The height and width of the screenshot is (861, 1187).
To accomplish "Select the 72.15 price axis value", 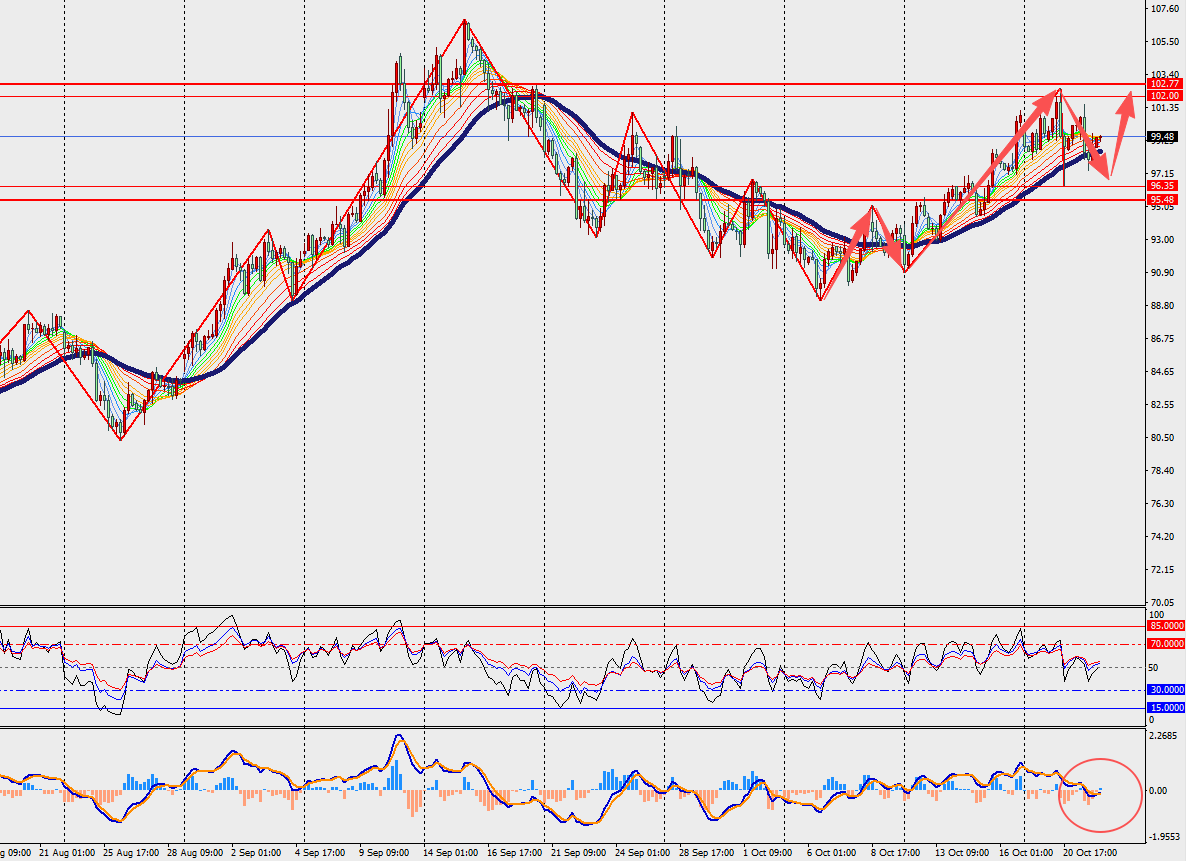I will (x=1163, y=569).
